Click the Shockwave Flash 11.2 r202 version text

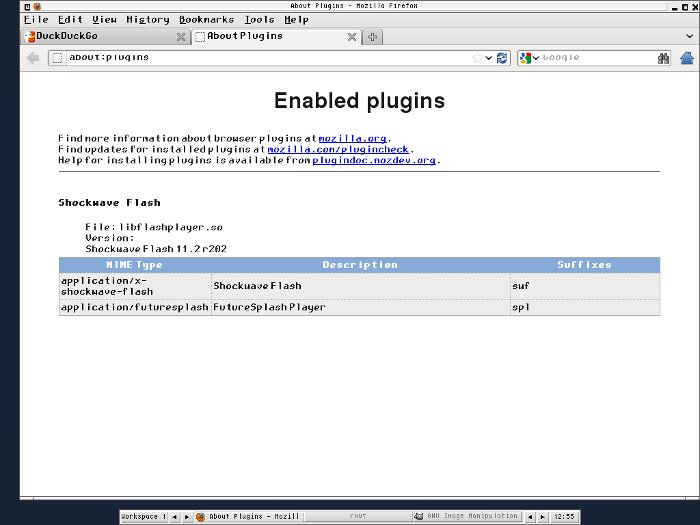coord(156,249)
